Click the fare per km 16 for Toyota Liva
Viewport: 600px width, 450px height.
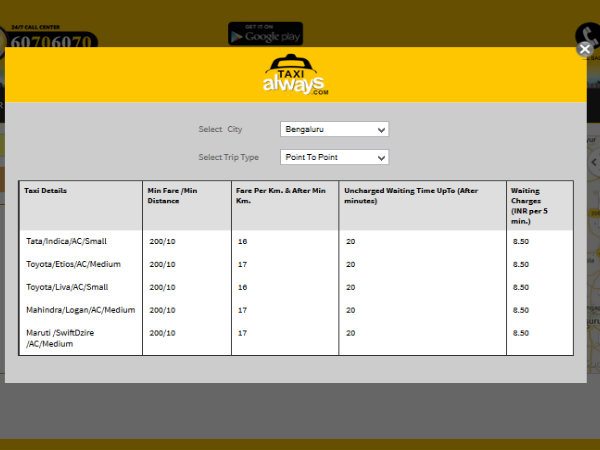coord(242,287)
